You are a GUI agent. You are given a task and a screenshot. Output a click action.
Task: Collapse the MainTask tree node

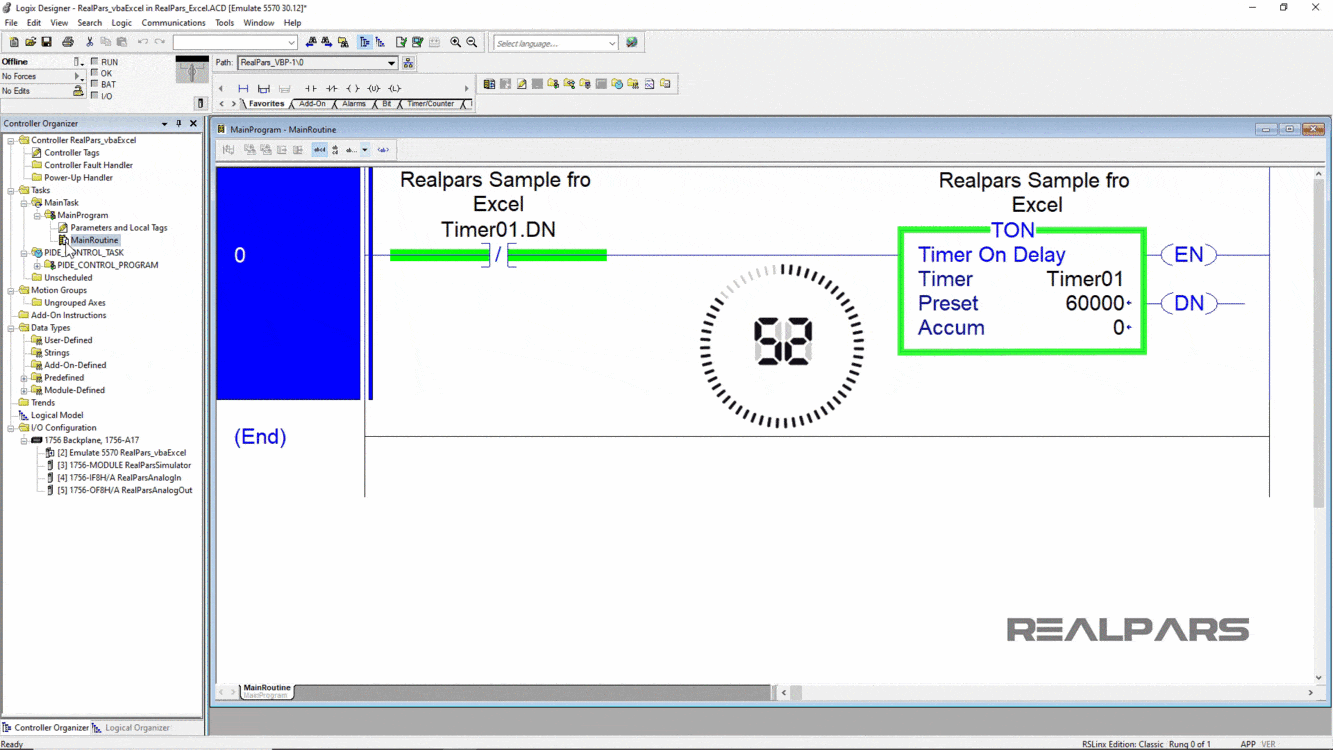[x=22, y=202]
